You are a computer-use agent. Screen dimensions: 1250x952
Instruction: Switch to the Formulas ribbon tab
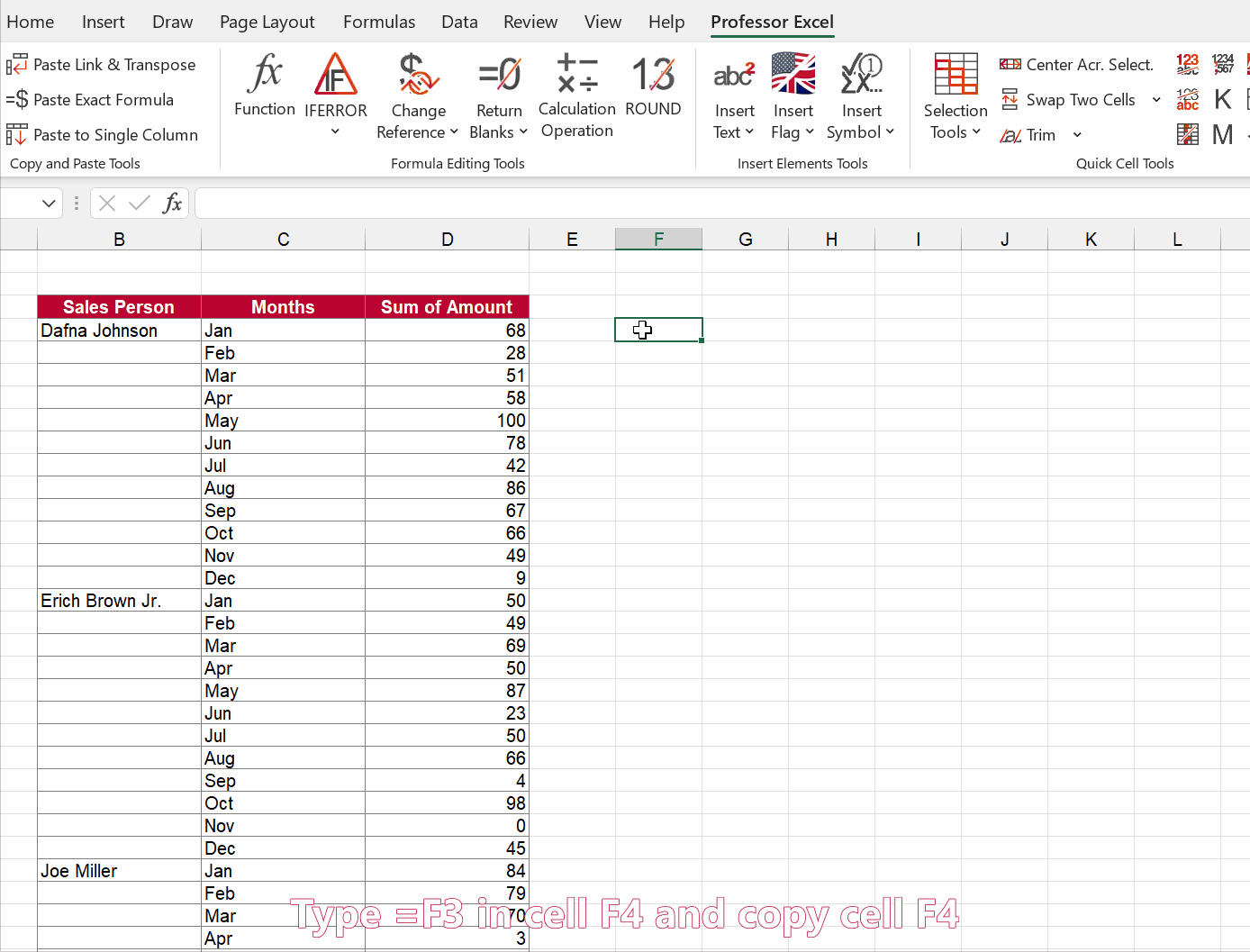click(378, 22)
